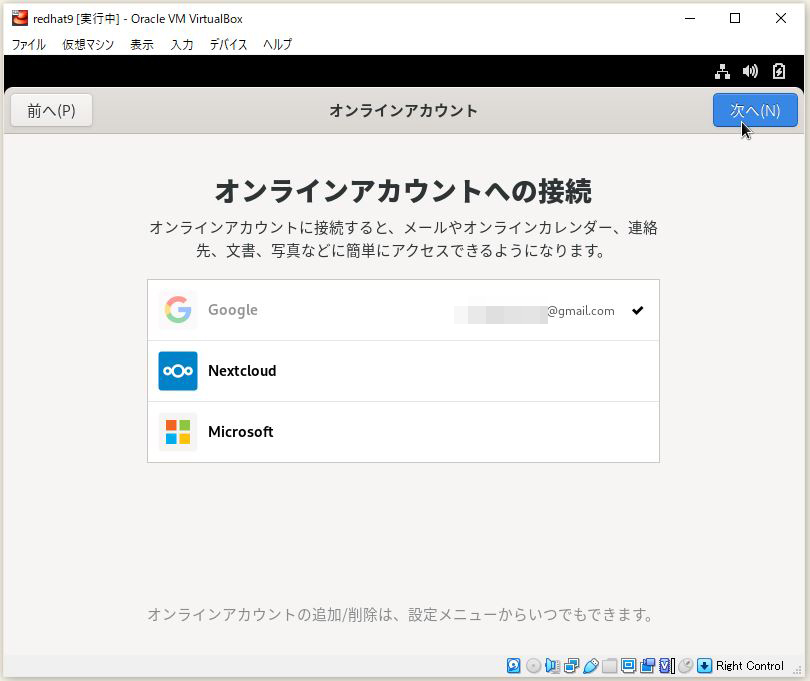Viewport: 810px width, 681px height.
Task: Click the keyboard capture arrow icon
Action: tap(704, 665)
